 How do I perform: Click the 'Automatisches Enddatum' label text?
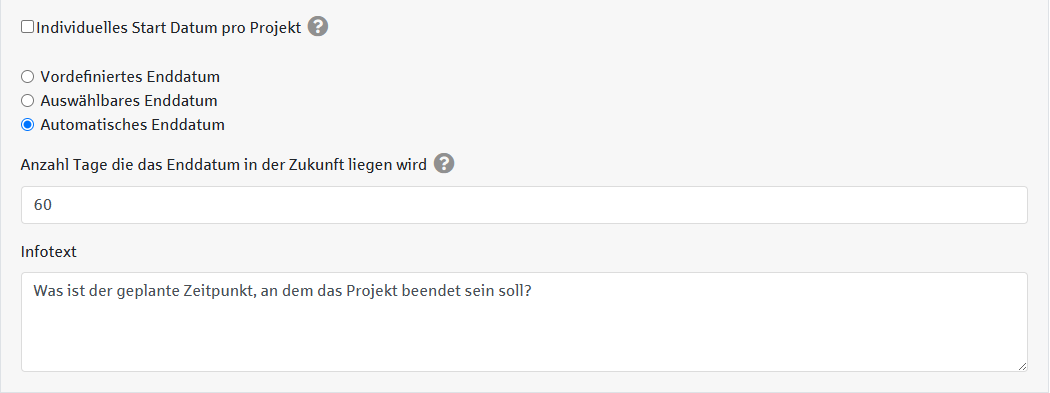point(133,125)
